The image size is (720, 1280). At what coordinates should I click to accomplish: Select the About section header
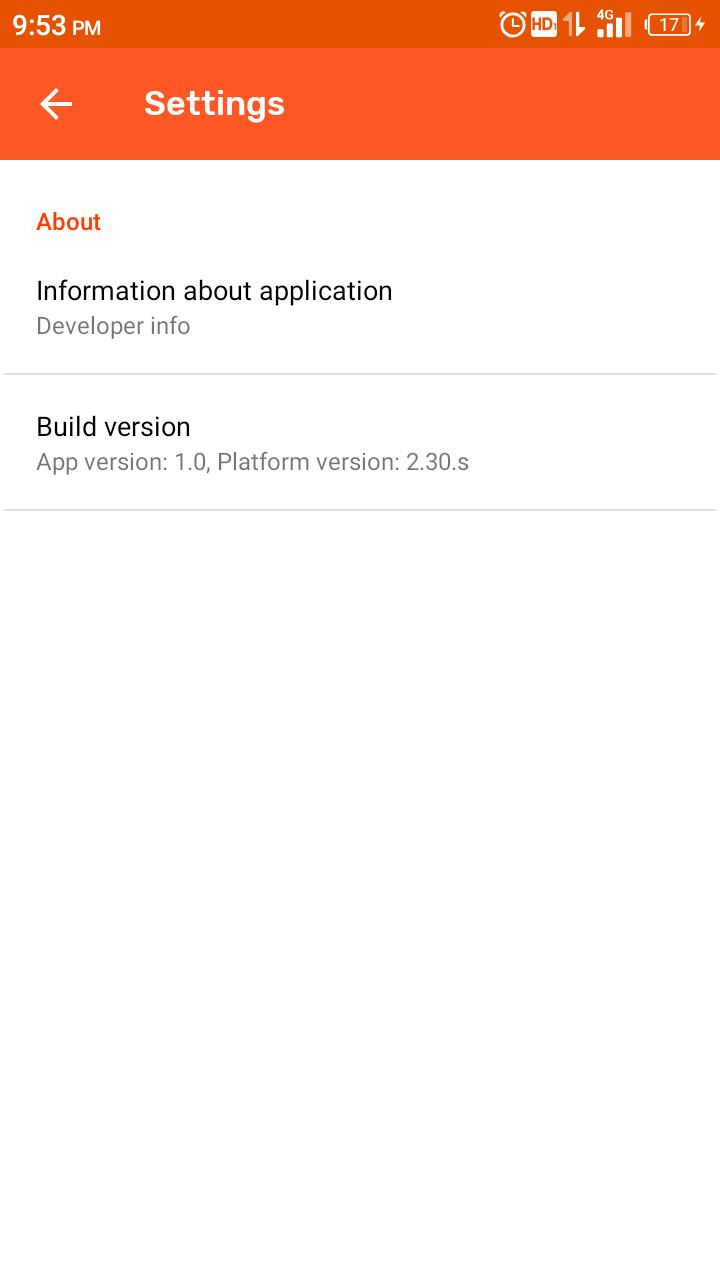(68, 222)
